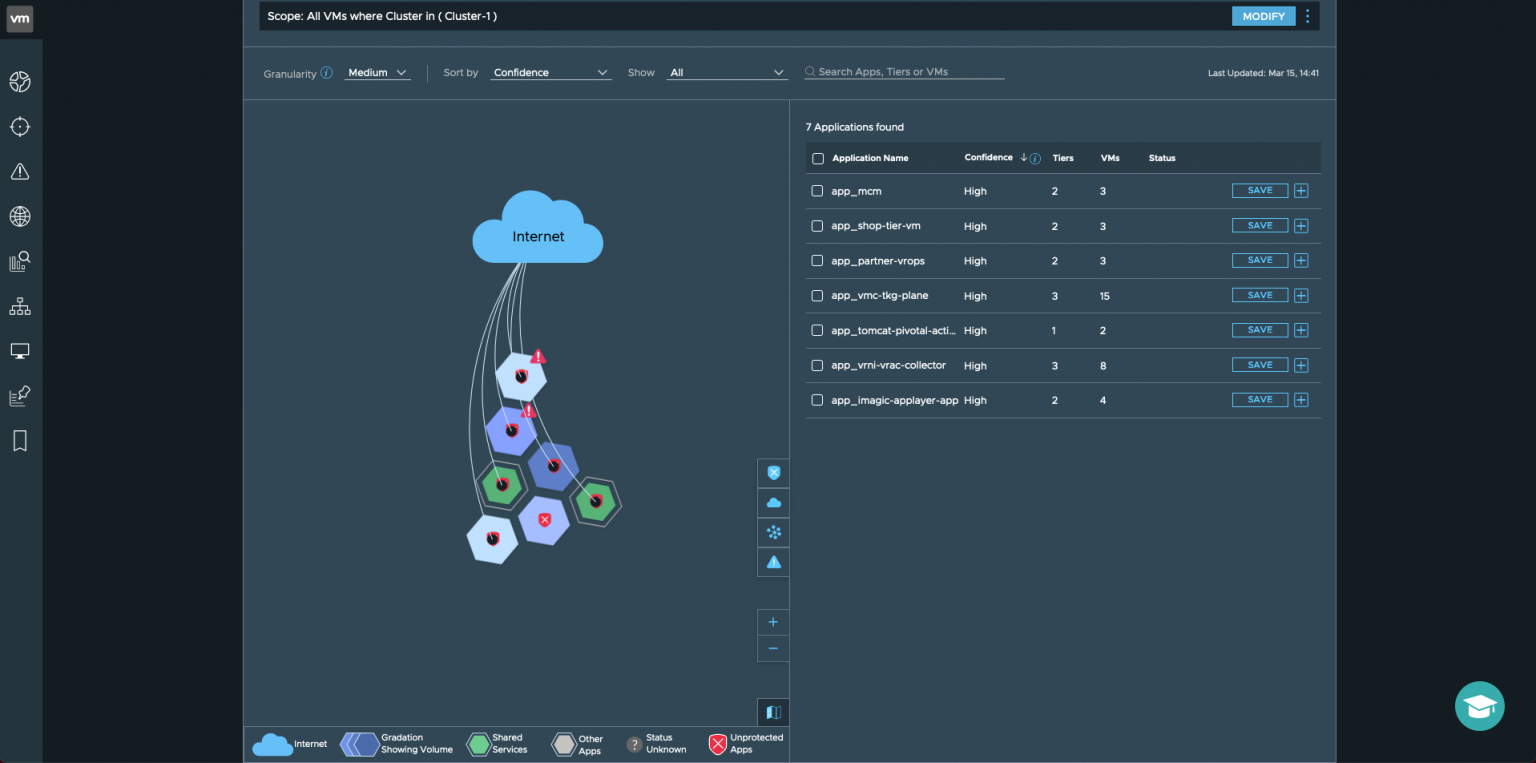The height and width of the screenshot is (763, 1536).
Task: Zoom out the topology map
Action: click(773, 649)
